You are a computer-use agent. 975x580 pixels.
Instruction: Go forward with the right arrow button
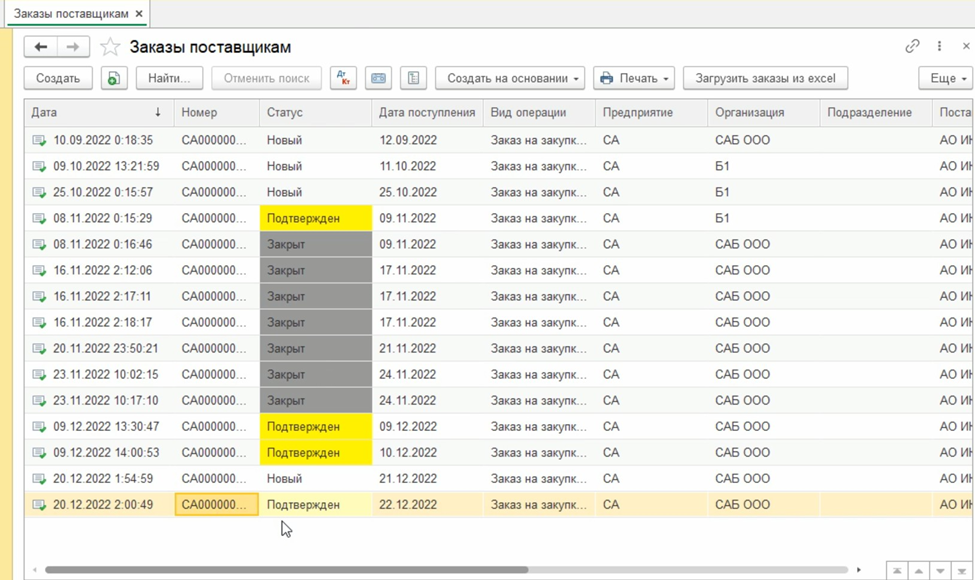click(x=73, y=47)
